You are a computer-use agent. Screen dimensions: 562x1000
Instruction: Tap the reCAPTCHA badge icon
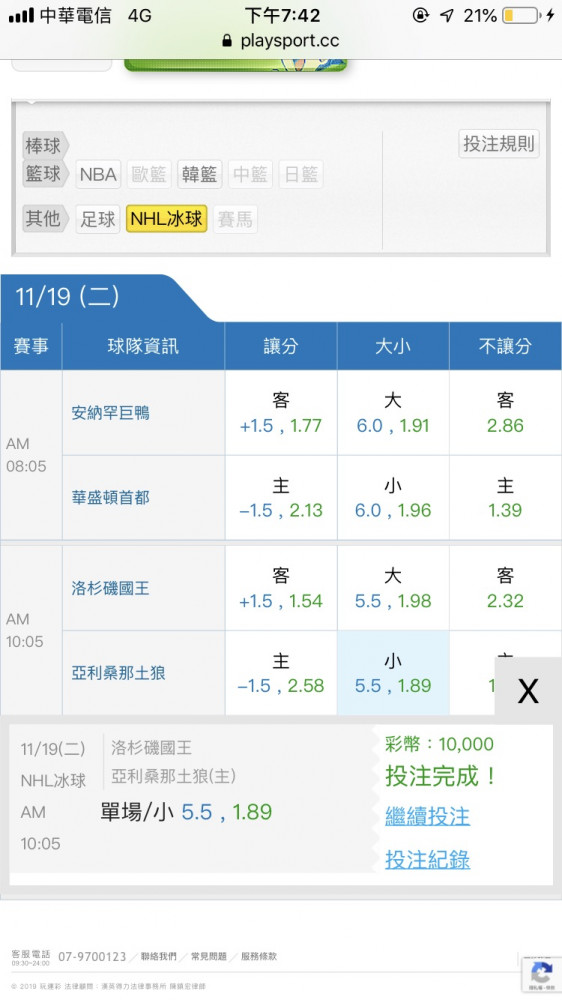pyautogui.click(x=541, y=974)
